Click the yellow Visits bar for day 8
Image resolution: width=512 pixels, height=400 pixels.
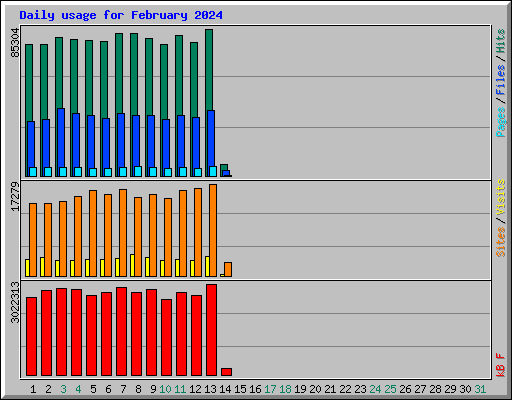point(132,265)
